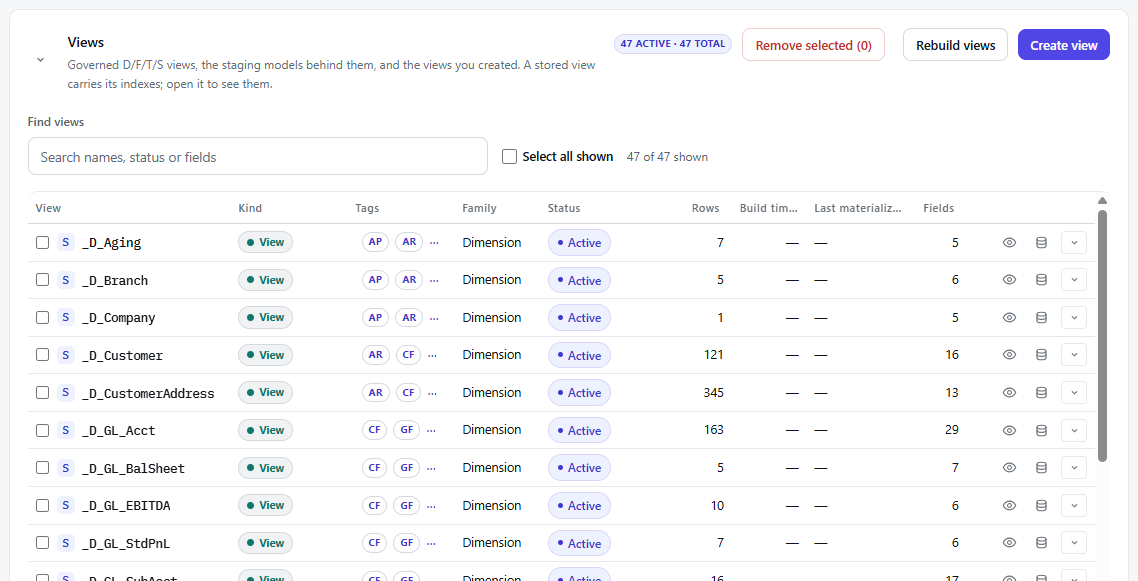Click database icon for _D_GL_StdPnL
The width and height of the screenshot is (1138, 581).
1041,543
